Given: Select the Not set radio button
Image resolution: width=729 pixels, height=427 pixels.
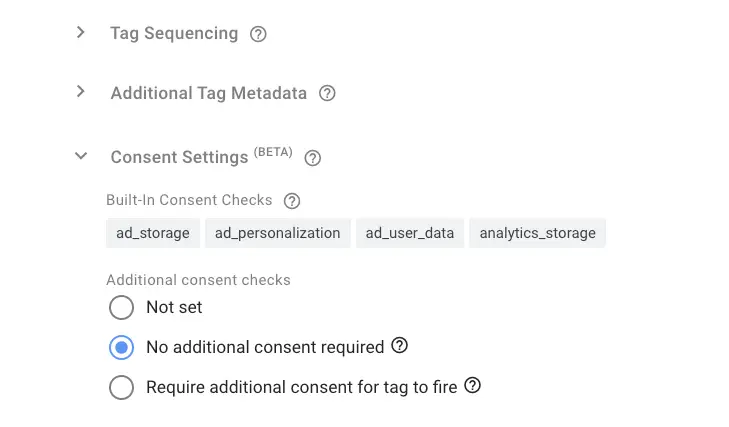Looking at the screenshot, I should tap(121, 307).
